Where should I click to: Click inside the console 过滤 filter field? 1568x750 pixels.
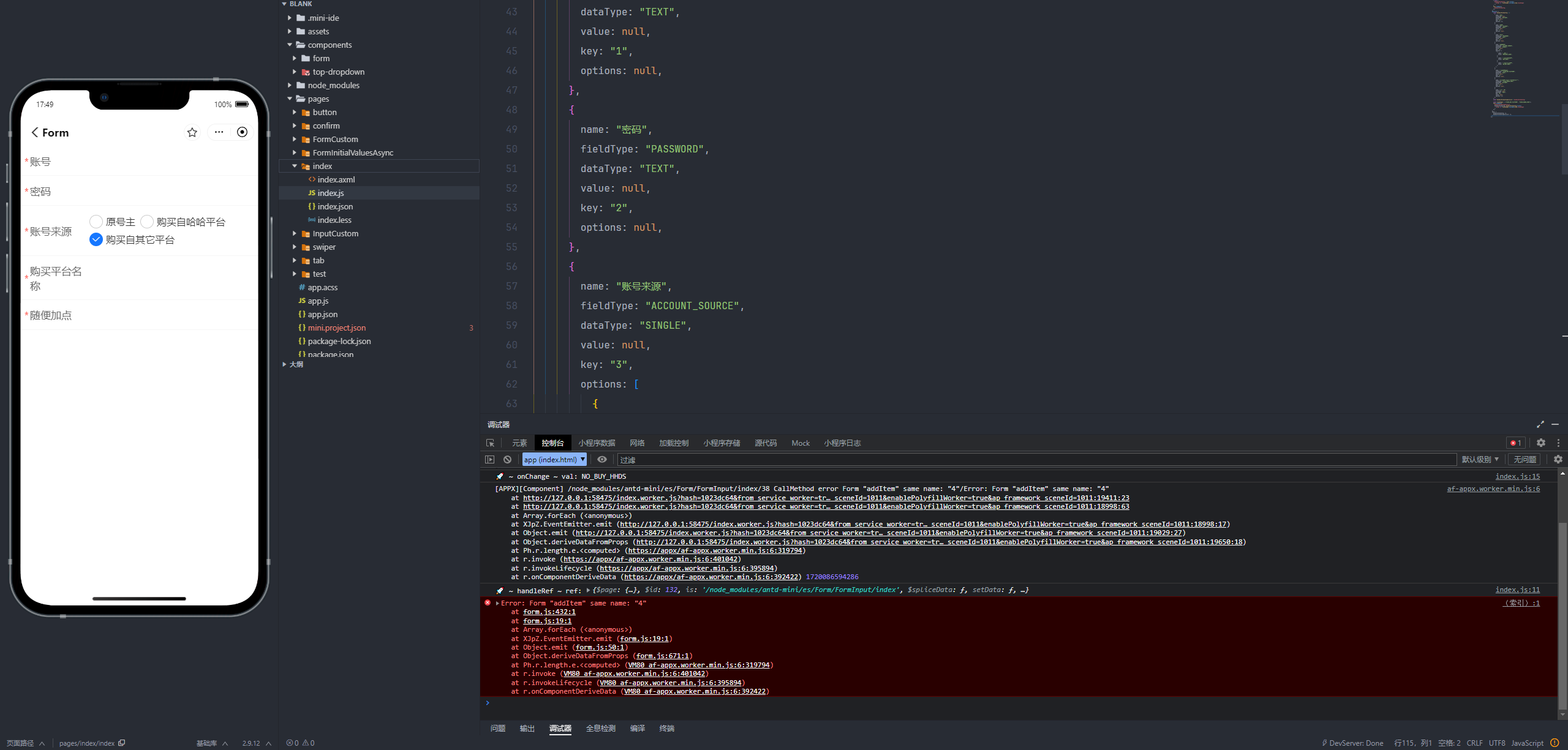tap(1036, 459)
